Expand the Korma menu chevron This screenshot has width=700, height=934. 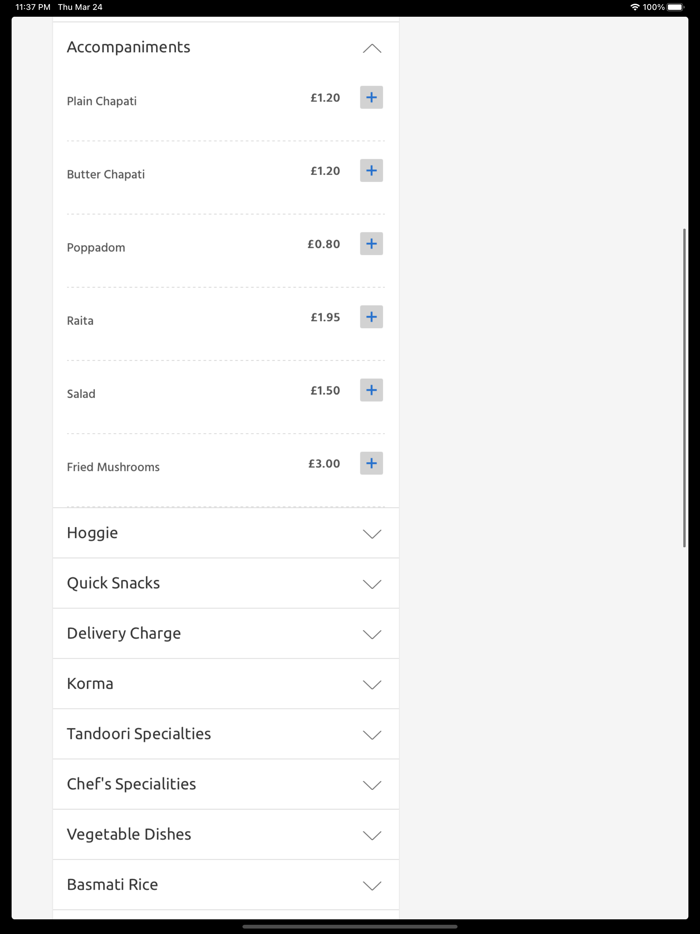(x=372, y=685)
